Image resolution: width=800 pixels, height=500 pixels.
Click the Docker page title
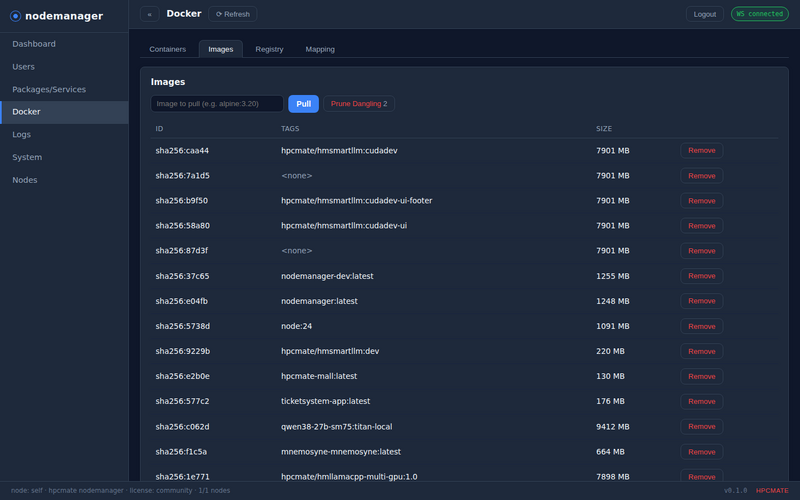184,14
